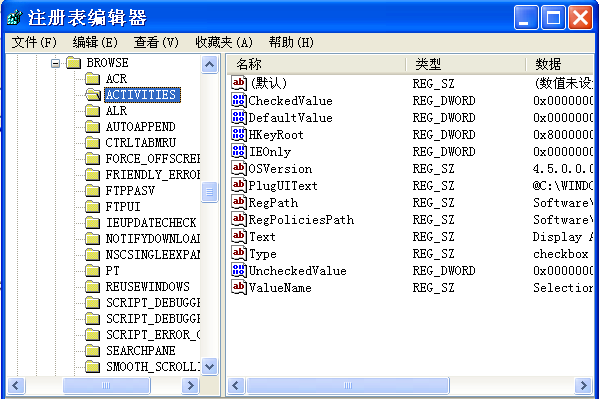The height and width of the screenshot is (399, 600).
Task: Sort by the 名称 column header
Action: click(316, 64)
